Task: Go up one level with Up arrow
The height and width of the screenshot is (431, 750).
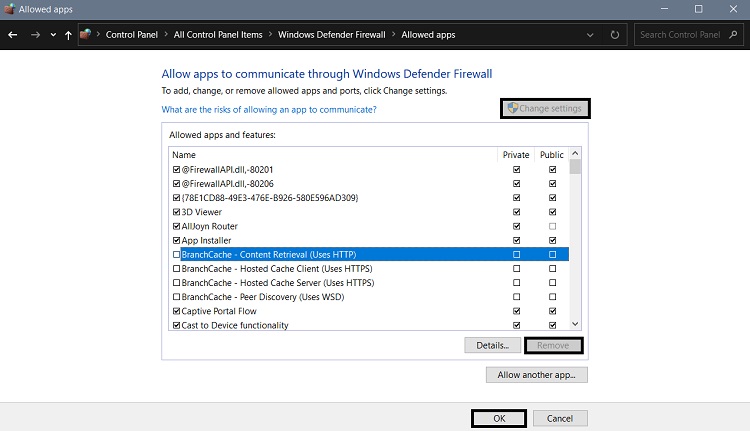Action: pos(68,35)
